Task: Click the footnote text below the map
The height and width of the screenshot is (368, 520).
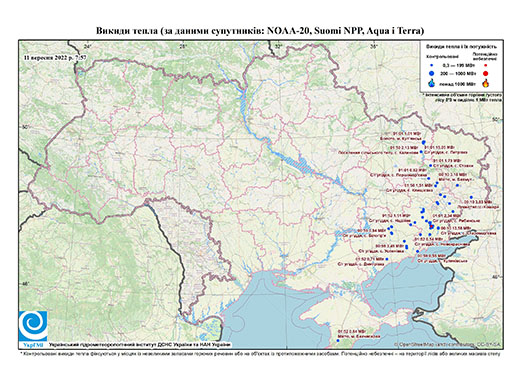Action: [x=260, y=353]
